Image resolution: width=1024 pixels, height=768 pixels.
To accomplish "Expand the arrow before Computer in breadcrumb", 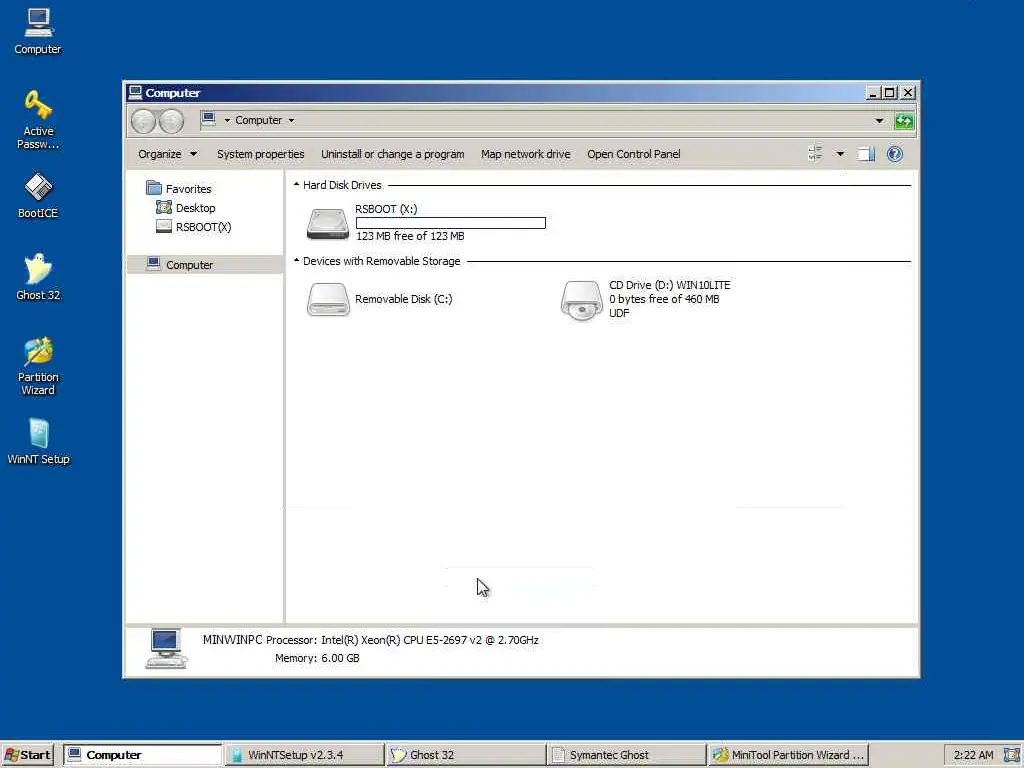I will pos(227,120).
